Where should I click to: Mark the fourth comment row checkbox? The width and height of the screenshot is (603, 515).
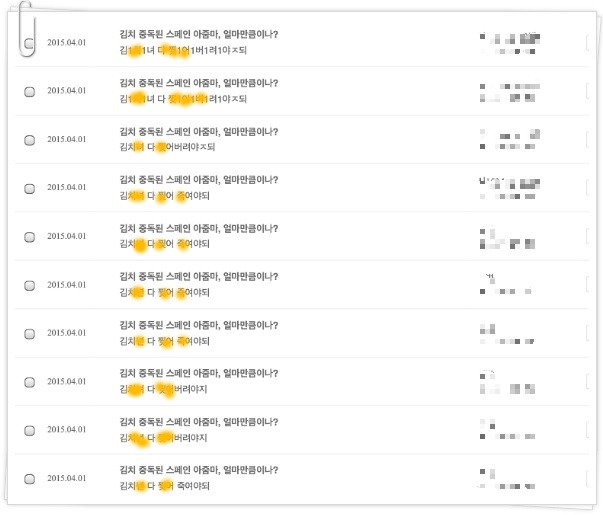click(x=30, y=188)
